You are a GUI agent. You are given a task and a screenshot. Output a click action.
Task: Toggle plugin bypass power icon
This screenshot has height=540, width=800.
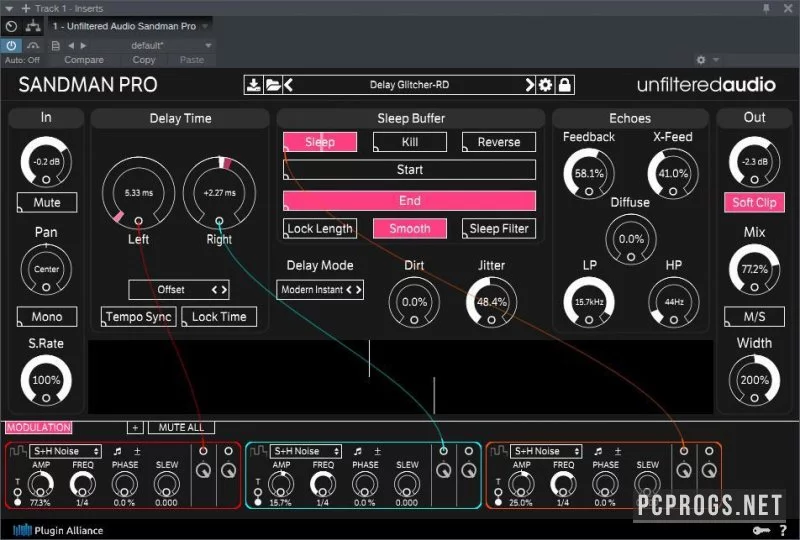[x=11, y=45]
